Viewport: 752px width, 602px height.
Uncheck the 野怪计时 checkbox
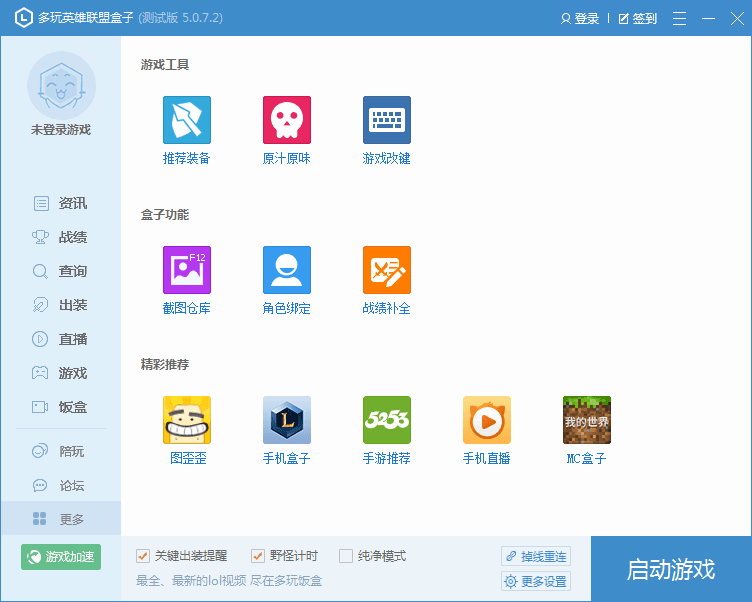tap(258, 556)
